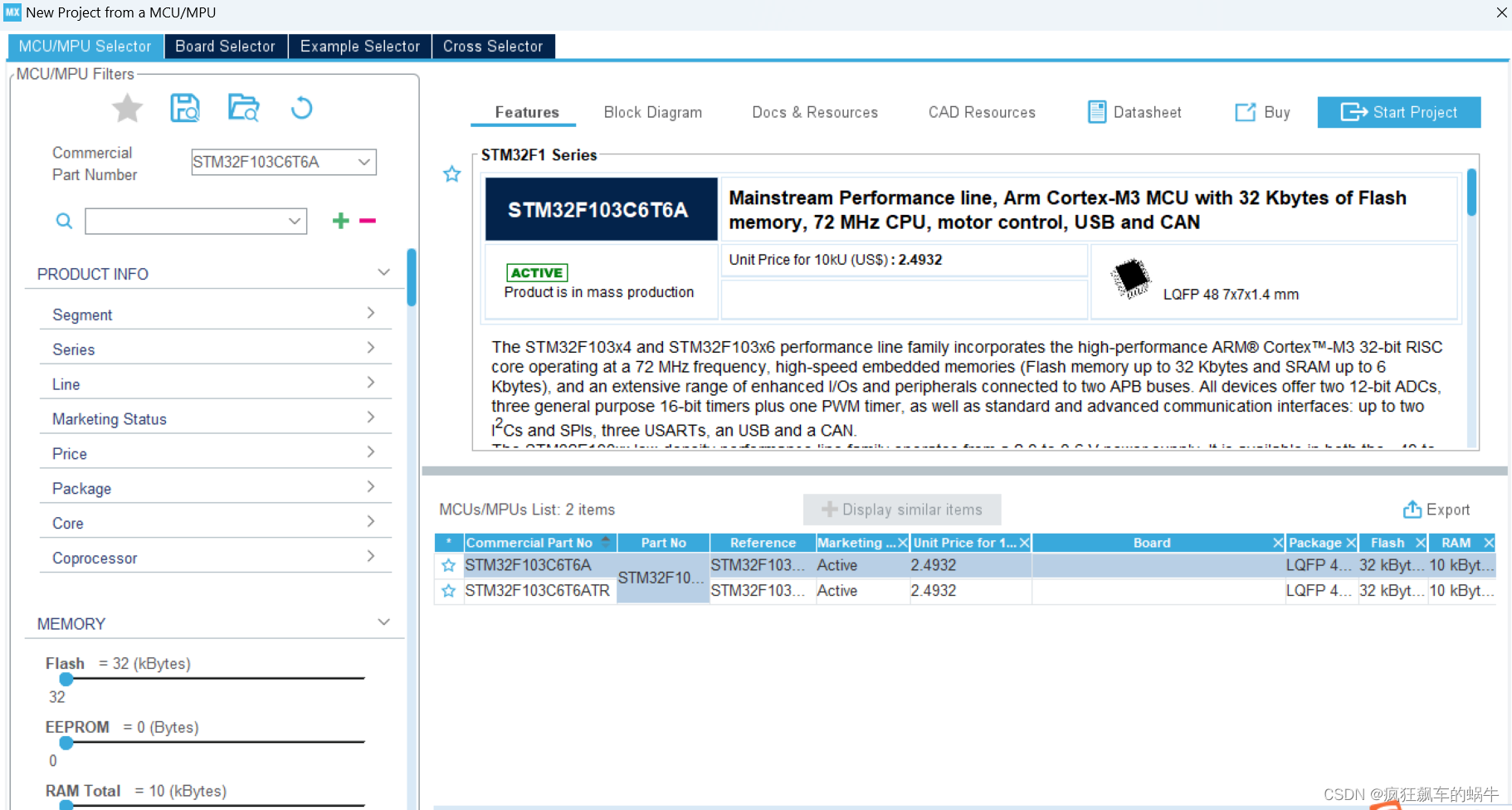This screenshot has height=810, width=1512.
Task: Select the Features tab
Action: pos(527,112)
